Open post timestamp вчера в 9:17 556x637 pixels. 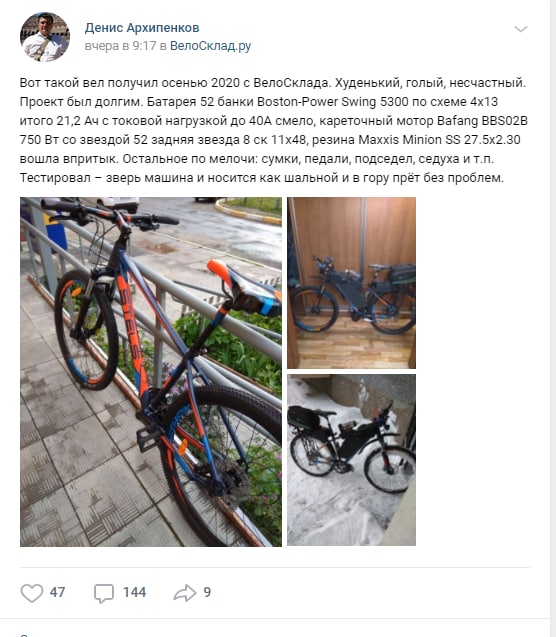point(120,46)
